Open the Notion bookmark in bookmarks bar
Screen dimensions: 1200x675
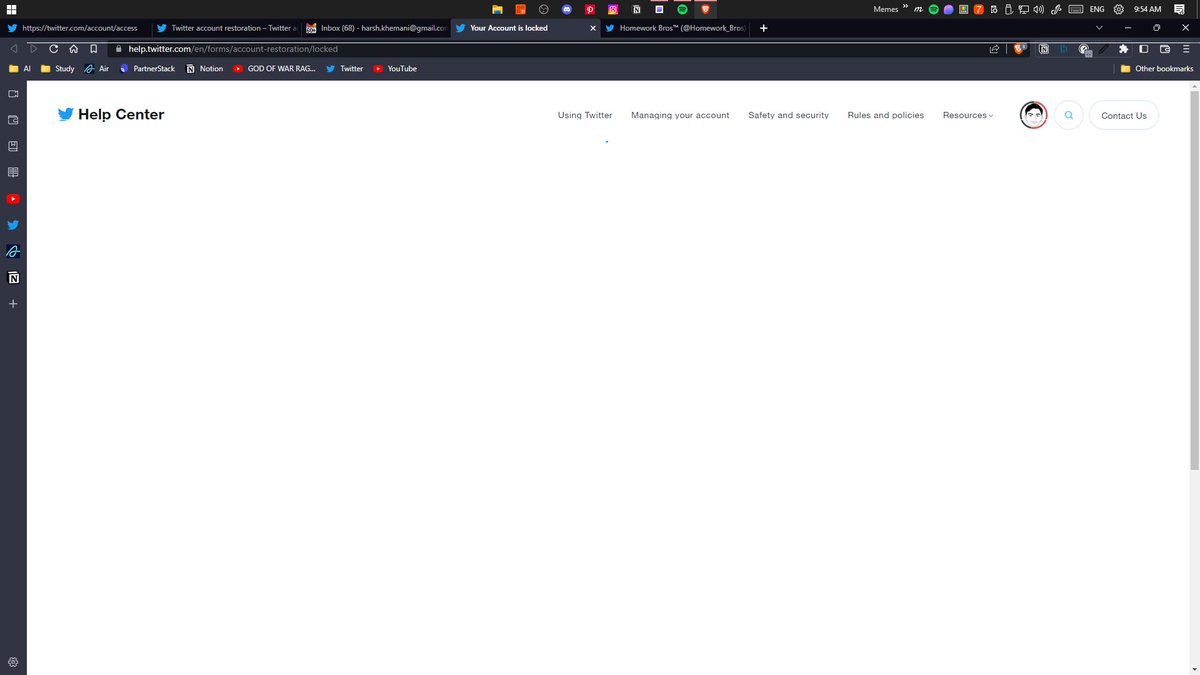coord(205,69)
